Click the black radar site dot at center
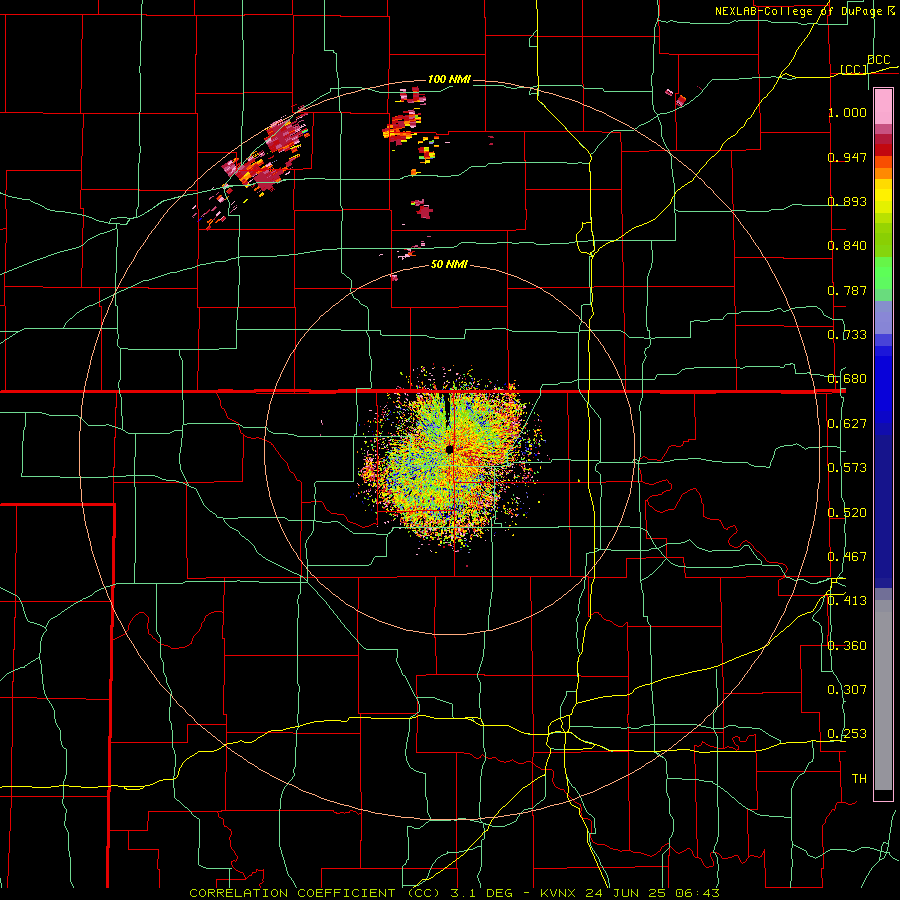Screen dimensions: 900x900 (449, 449)
